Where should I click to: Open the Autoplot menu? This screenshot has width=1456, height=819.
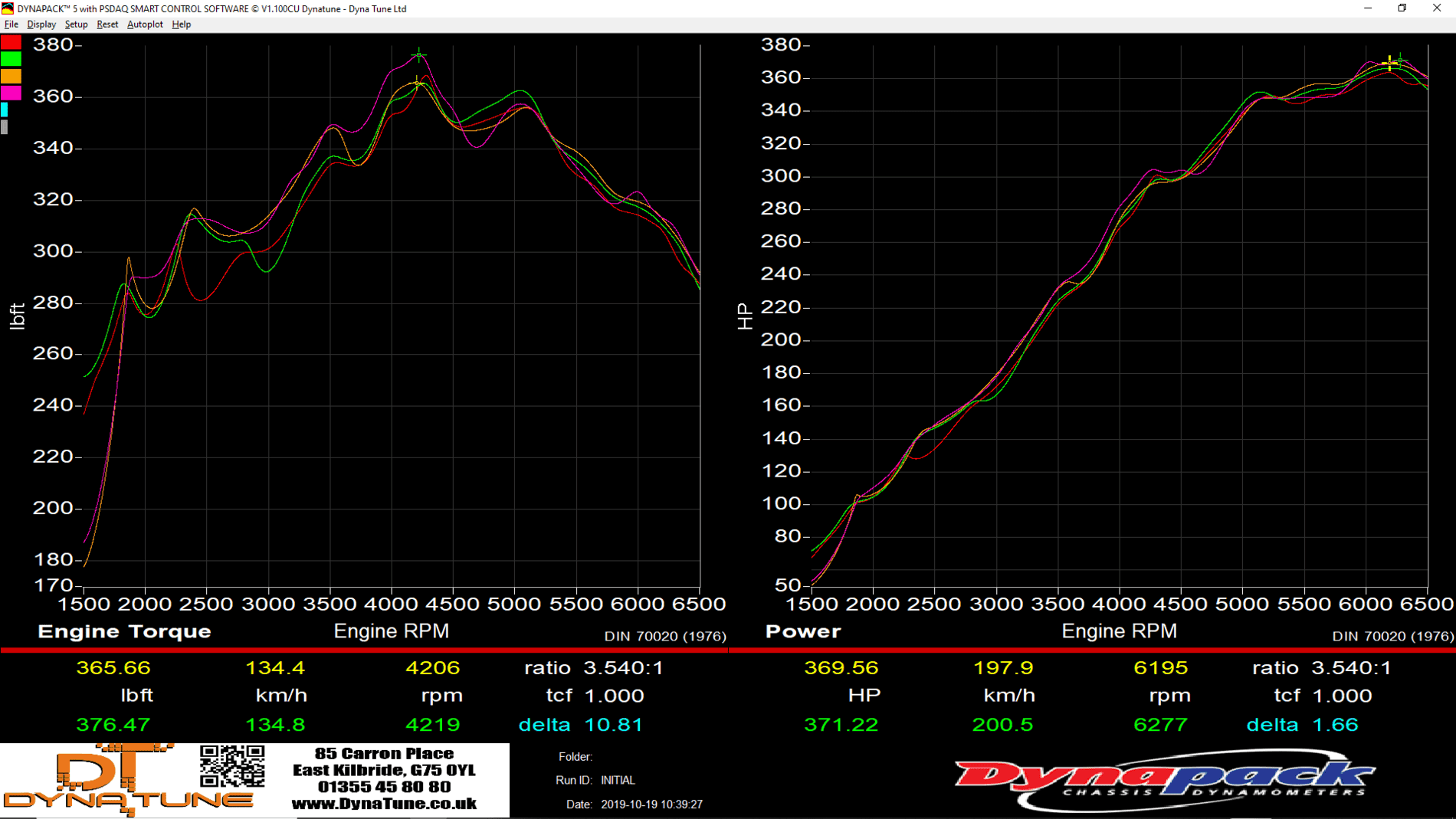145,25
